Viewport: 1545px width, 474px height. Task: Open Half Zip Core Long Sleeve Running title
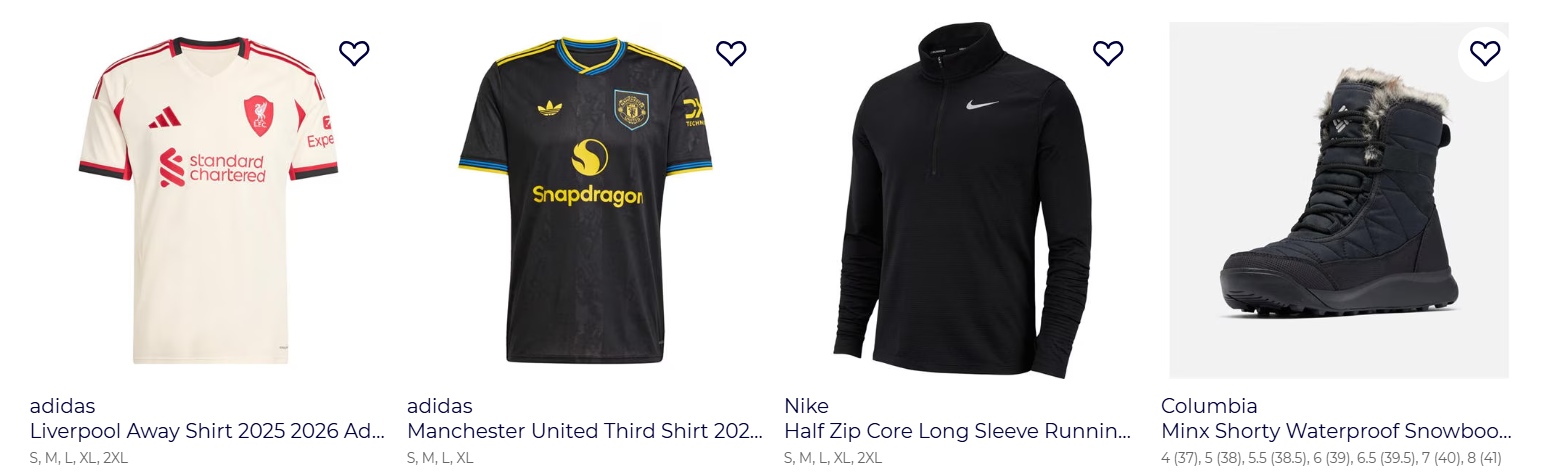click(958, 432)
